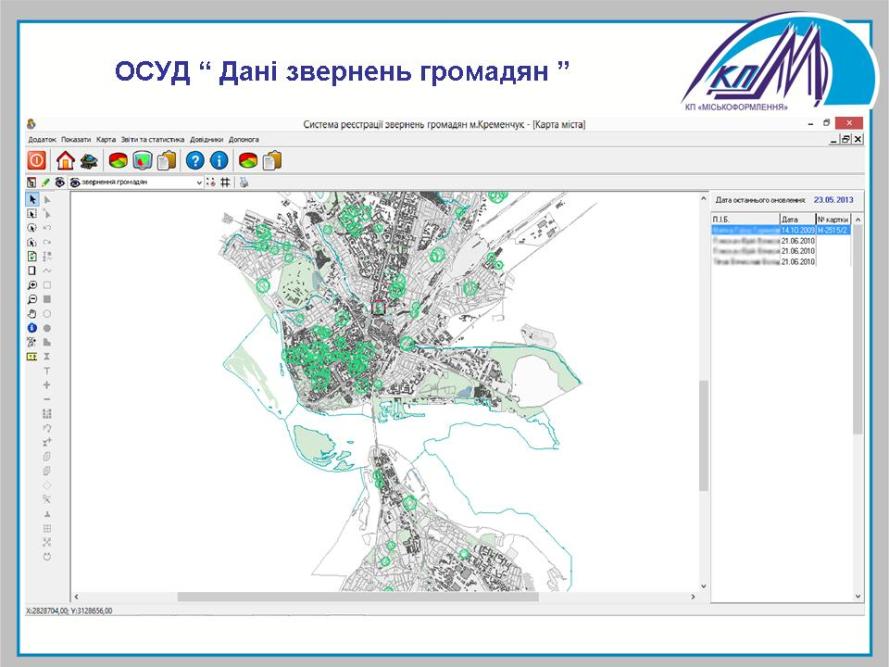The width and height of the screenshot is (889, 667).
Task: Click the red power exit icon
Action: coord(36,160)
